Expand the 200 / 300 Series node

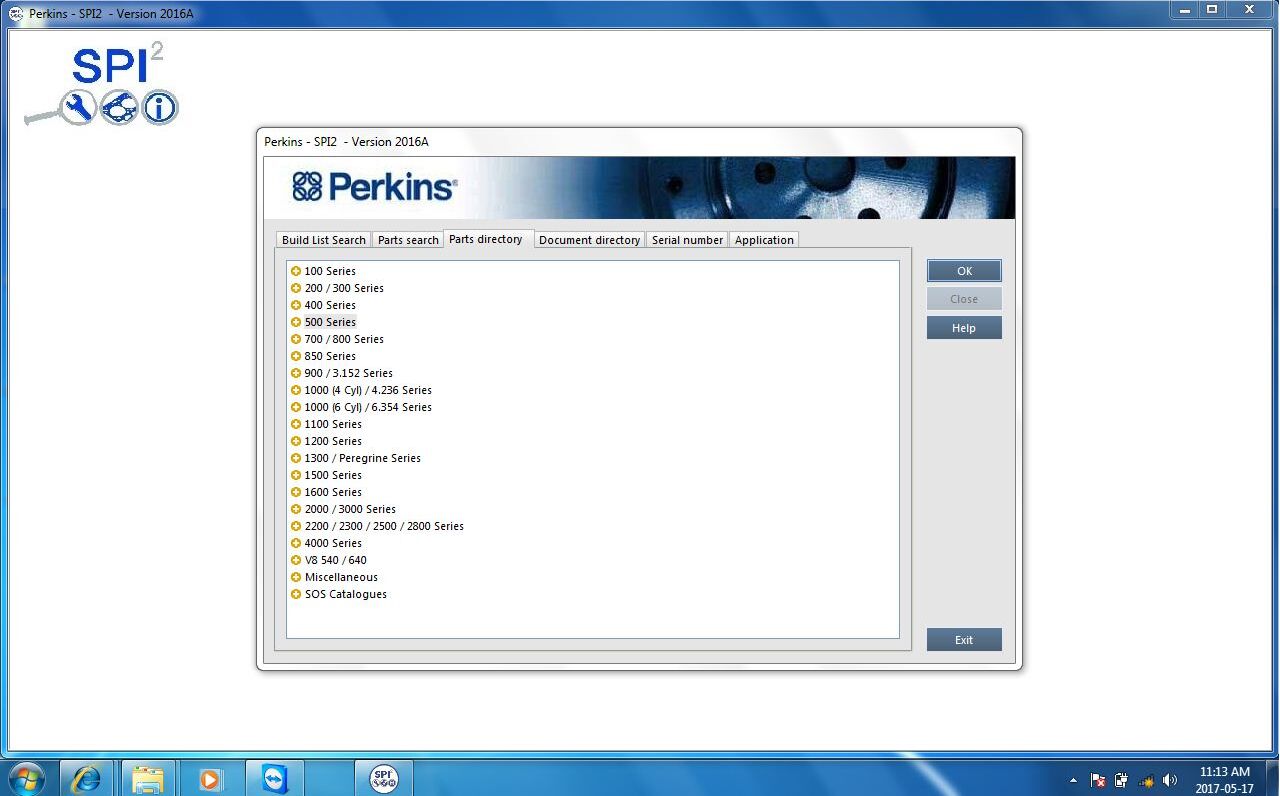tap(296, 288)
